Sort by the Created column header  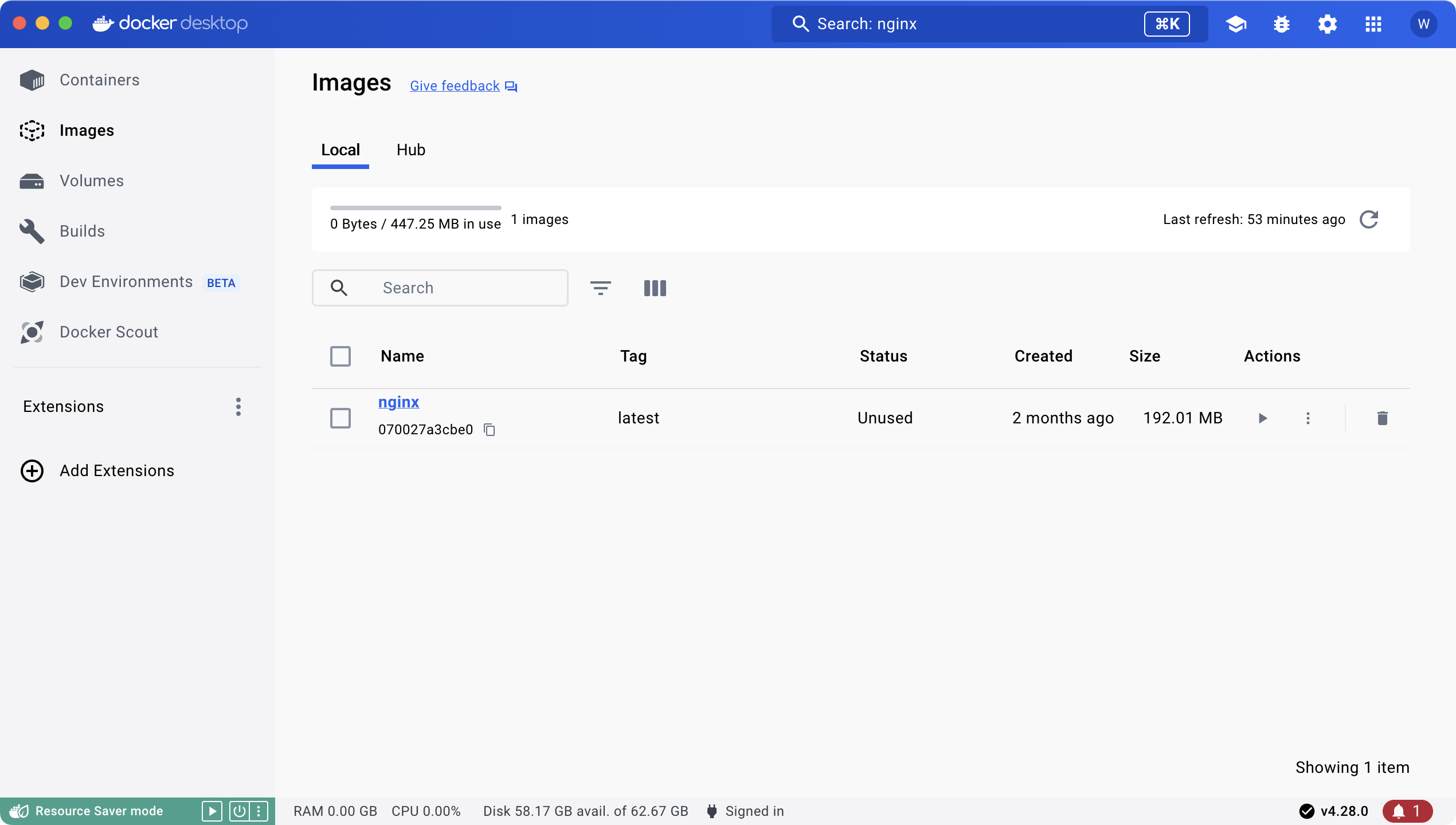(1043, 356)
